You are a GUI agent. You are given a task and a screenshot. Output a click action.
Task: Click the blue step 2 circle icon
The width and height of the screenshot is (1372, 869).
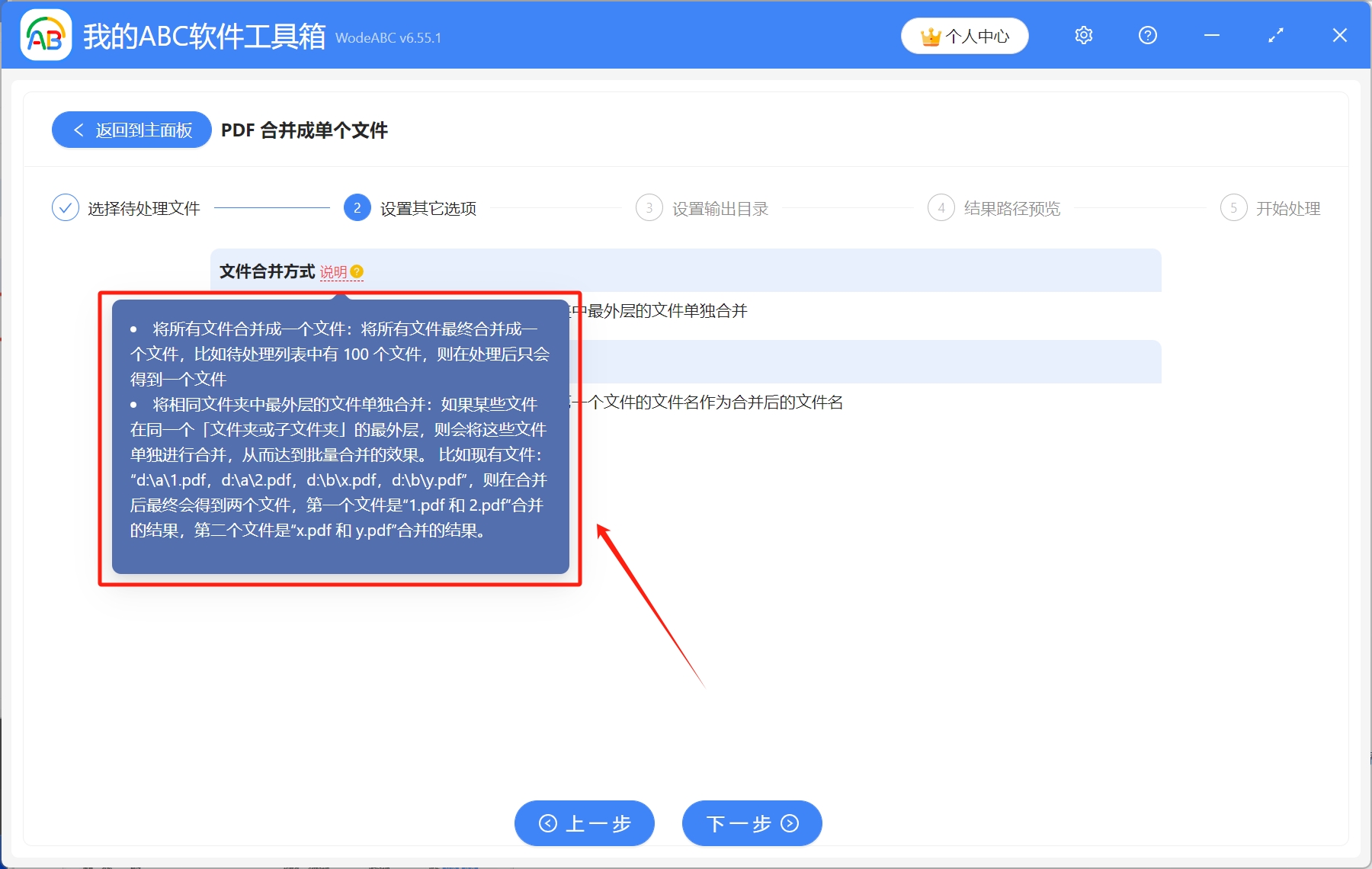point(356,207)
